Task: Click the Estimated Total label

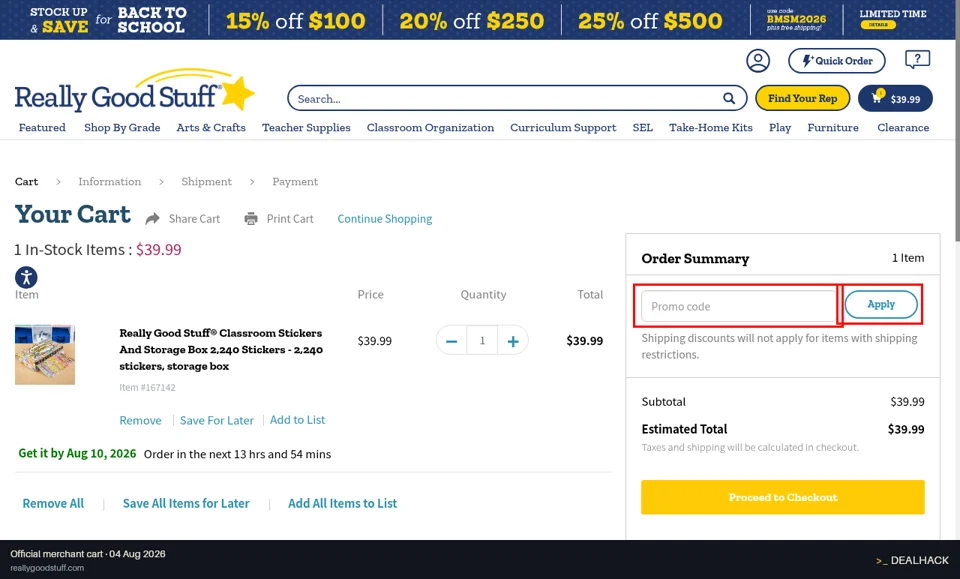Action: coord(684,429)
